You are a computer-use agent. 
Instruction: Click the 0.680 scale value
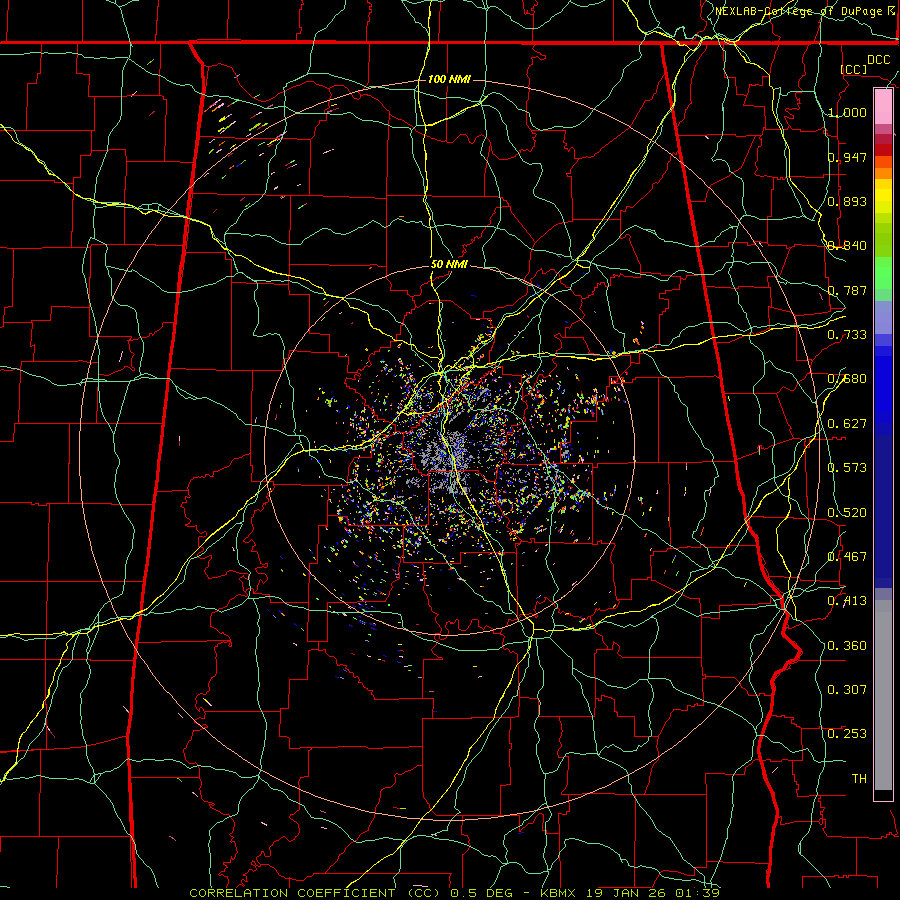(x=847, y=379)
